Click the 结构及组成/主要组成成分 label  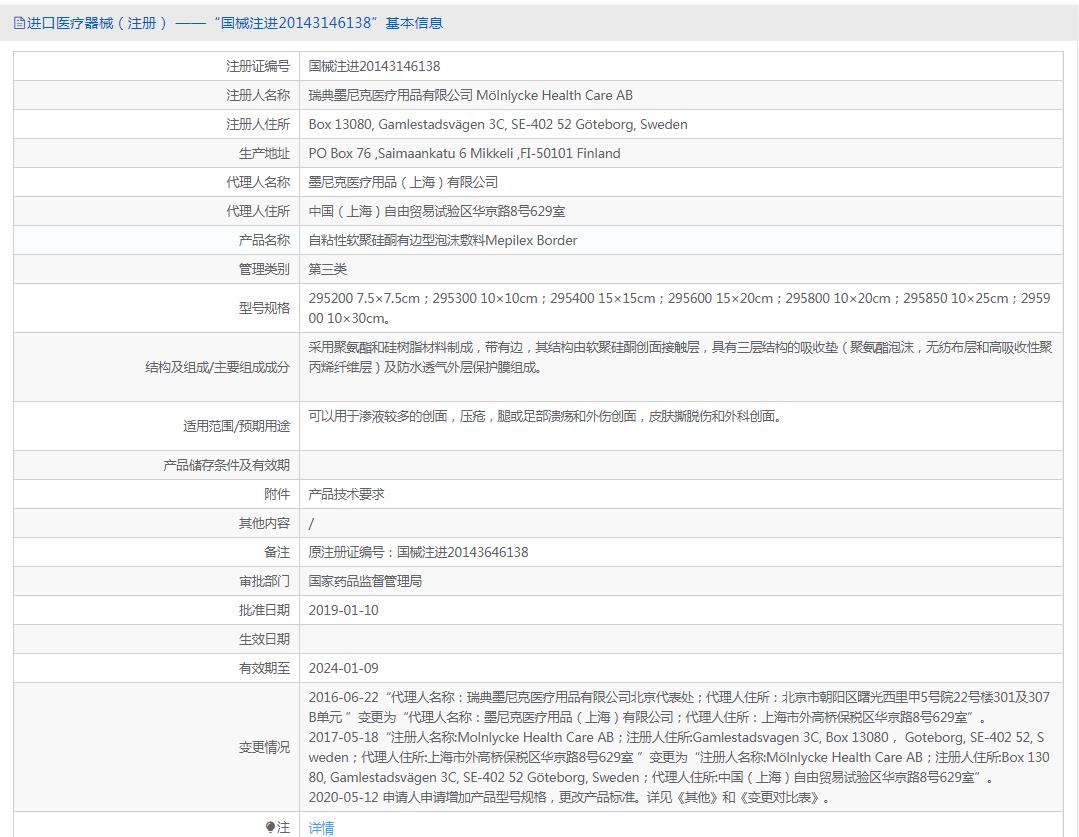click(x=217, y=367)
